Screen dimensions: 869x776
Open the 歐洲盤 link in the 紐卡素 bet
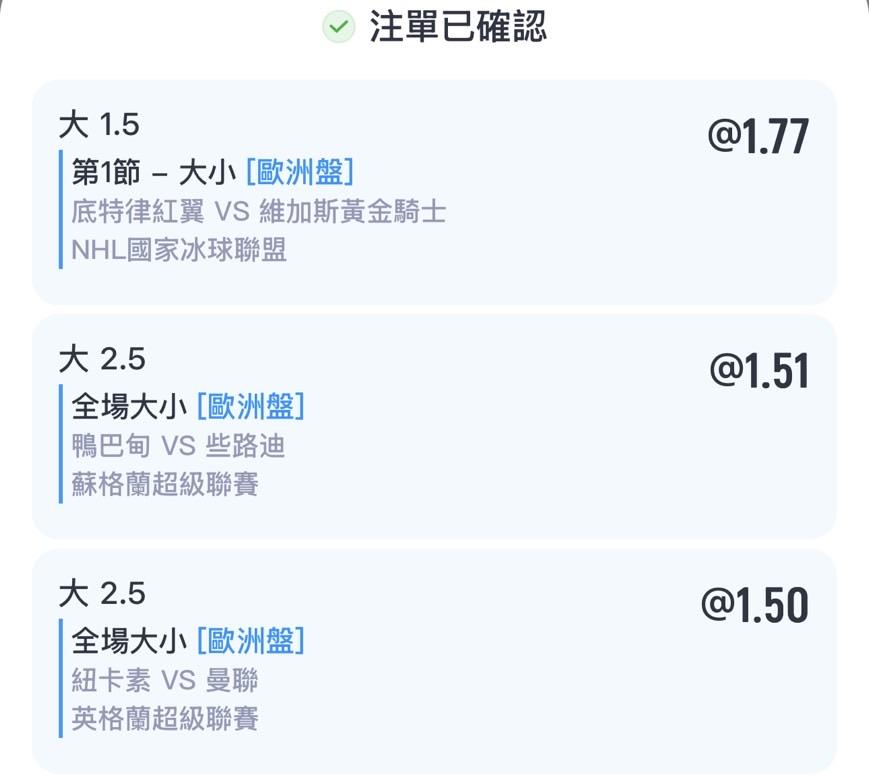(x=251, y=641)
